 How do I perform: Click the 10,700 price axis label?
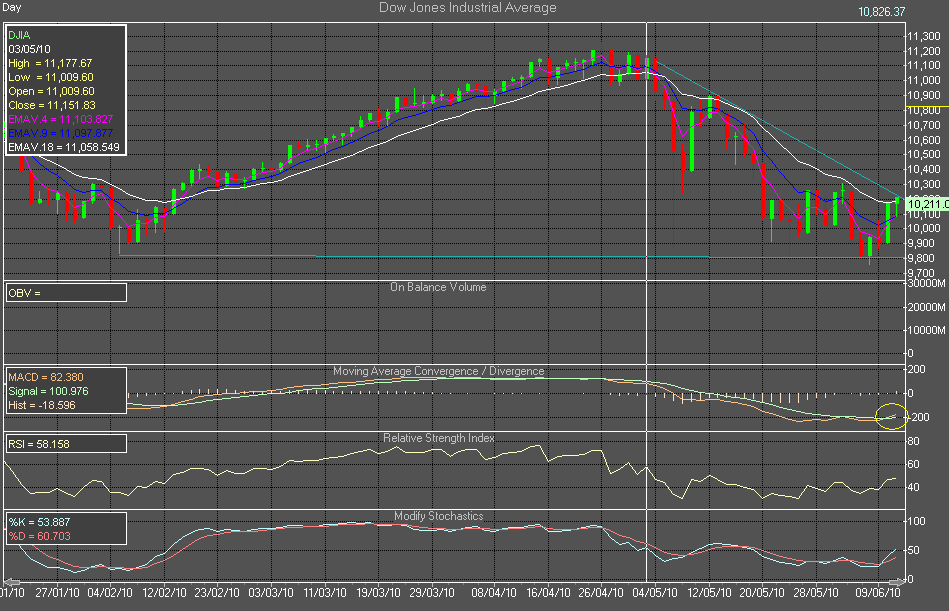(924, 125)
